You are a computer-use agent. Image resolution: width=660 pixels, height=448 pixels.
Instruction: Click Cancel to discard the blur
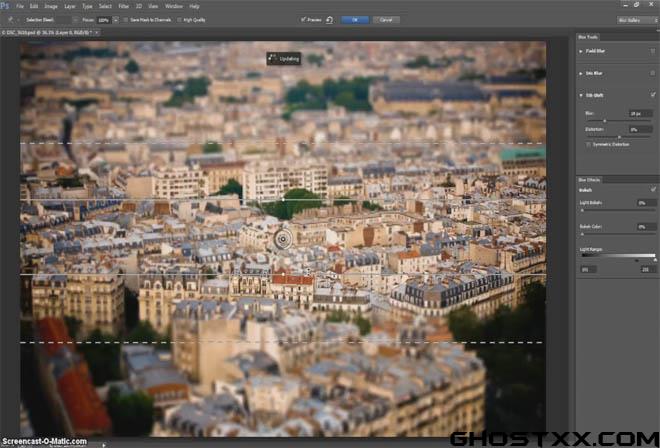coord(386,20)
